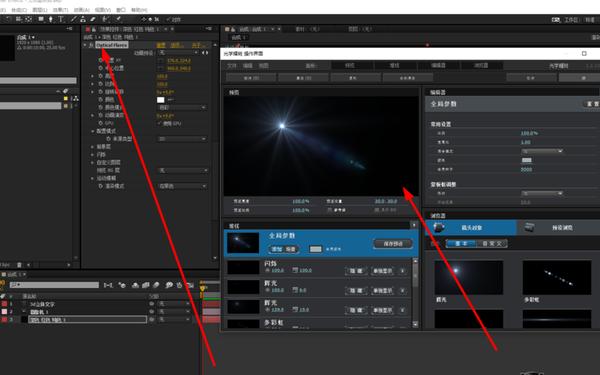This screenshot has width=600, height=375.
Task: Click the stopwatch for the color property
Action: tap(101, 99)
